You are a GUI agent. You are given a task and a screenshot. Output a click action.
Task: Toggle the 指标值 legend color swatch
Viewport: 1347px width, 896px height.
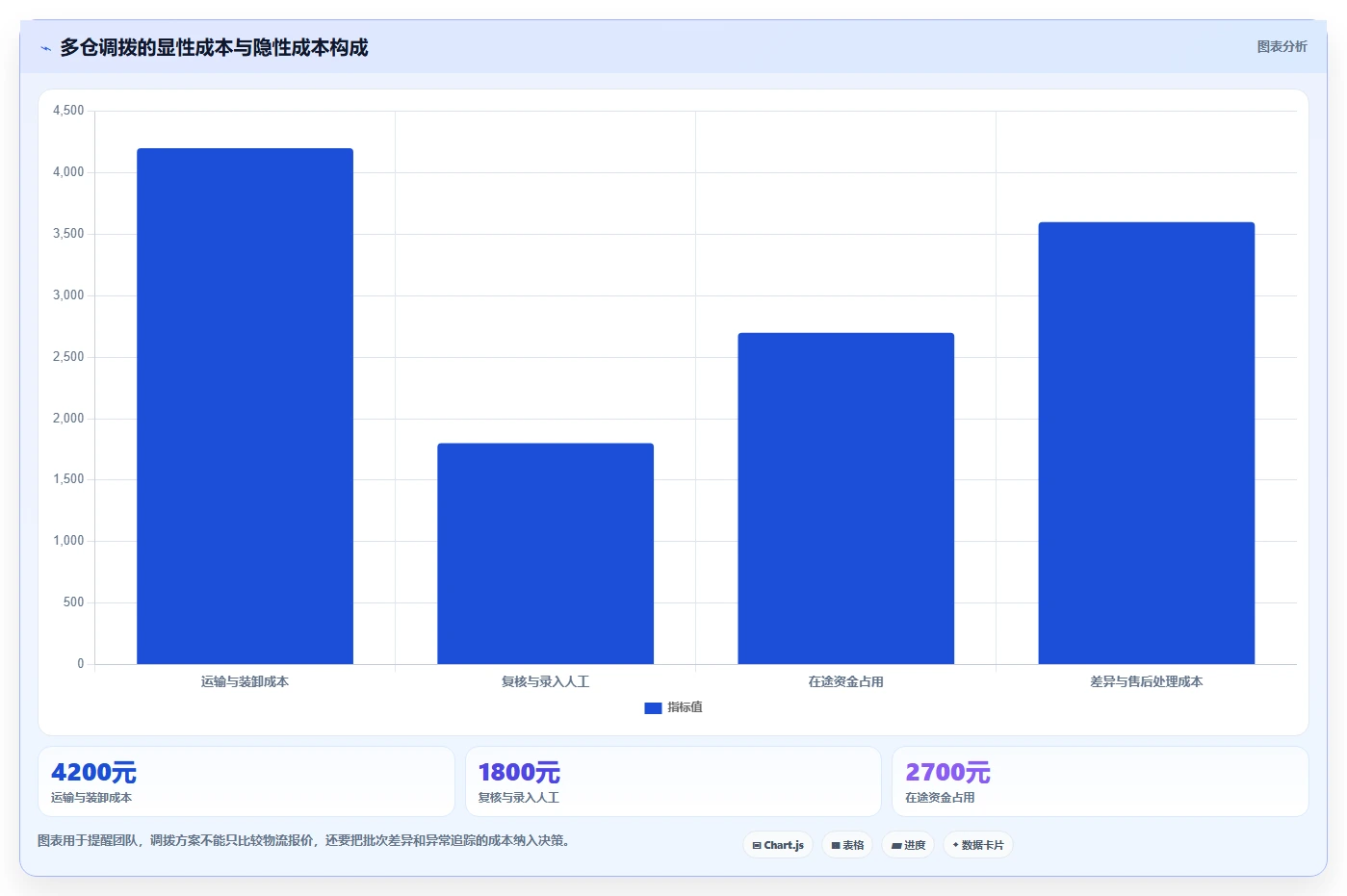click(653, 707)
